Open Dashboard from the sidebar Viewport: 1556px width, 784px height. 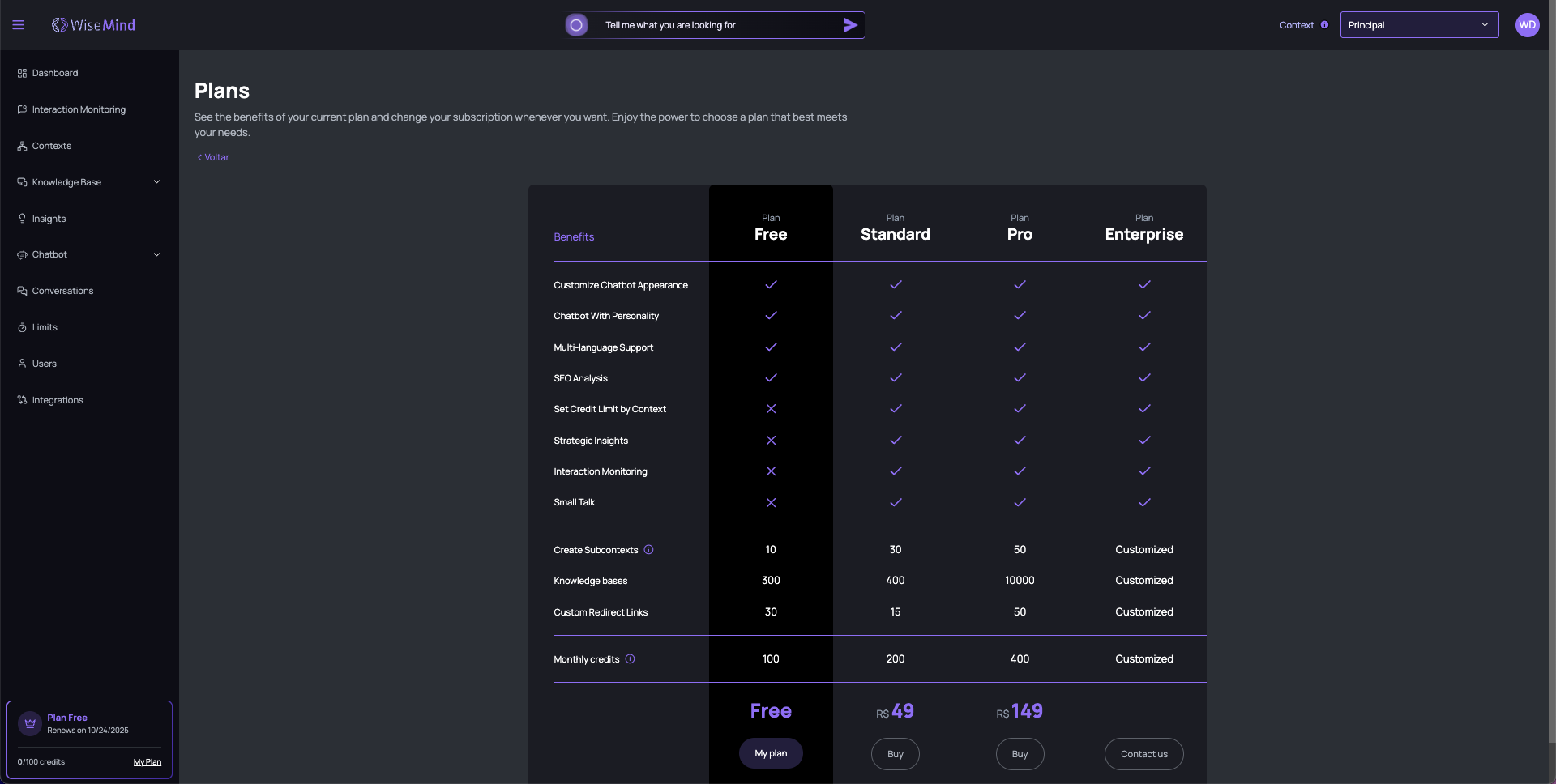pyautogui.click(x=55, y=73)
